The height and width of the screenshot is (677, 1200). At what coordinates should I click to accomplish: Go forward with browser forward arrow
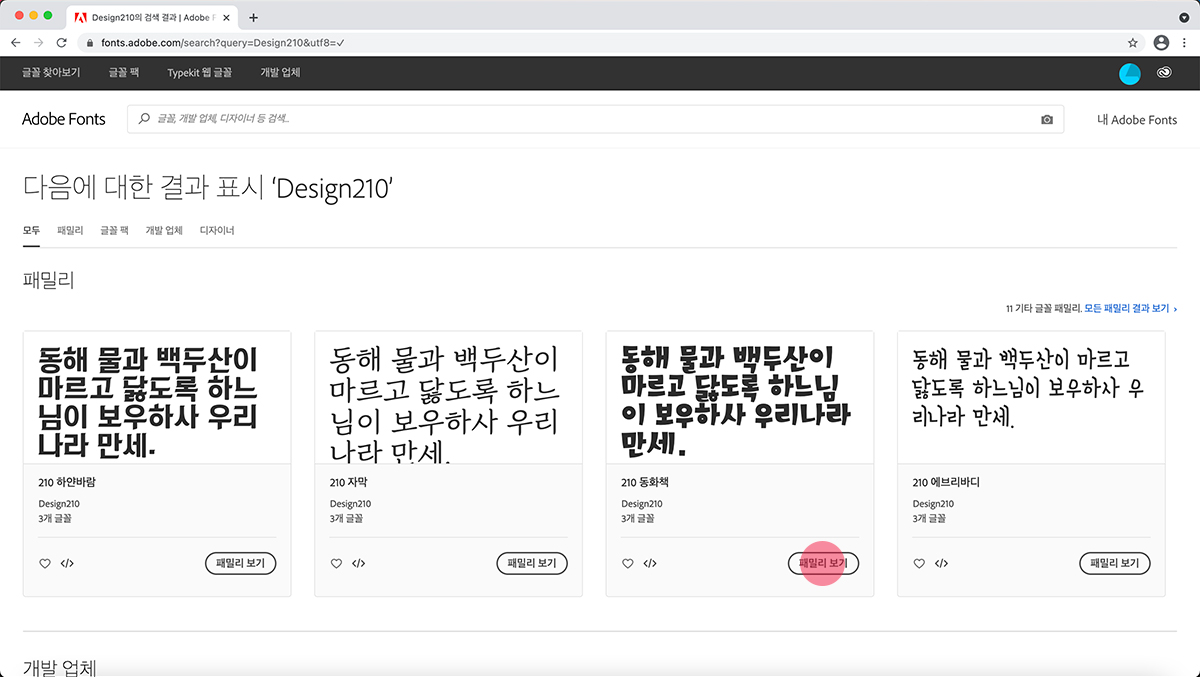tap(39, 43)
